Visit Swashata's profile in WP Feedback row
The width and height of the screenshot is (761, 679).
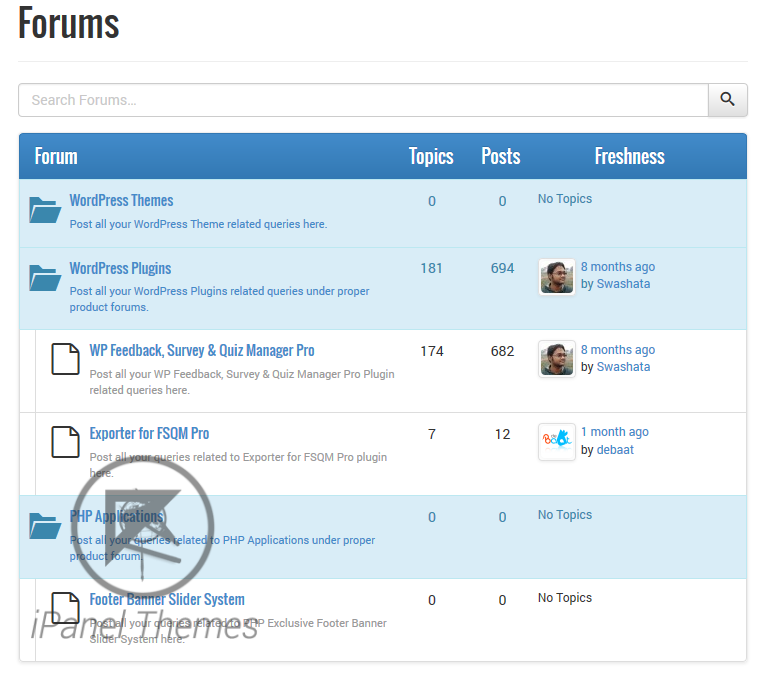point(623,367)
